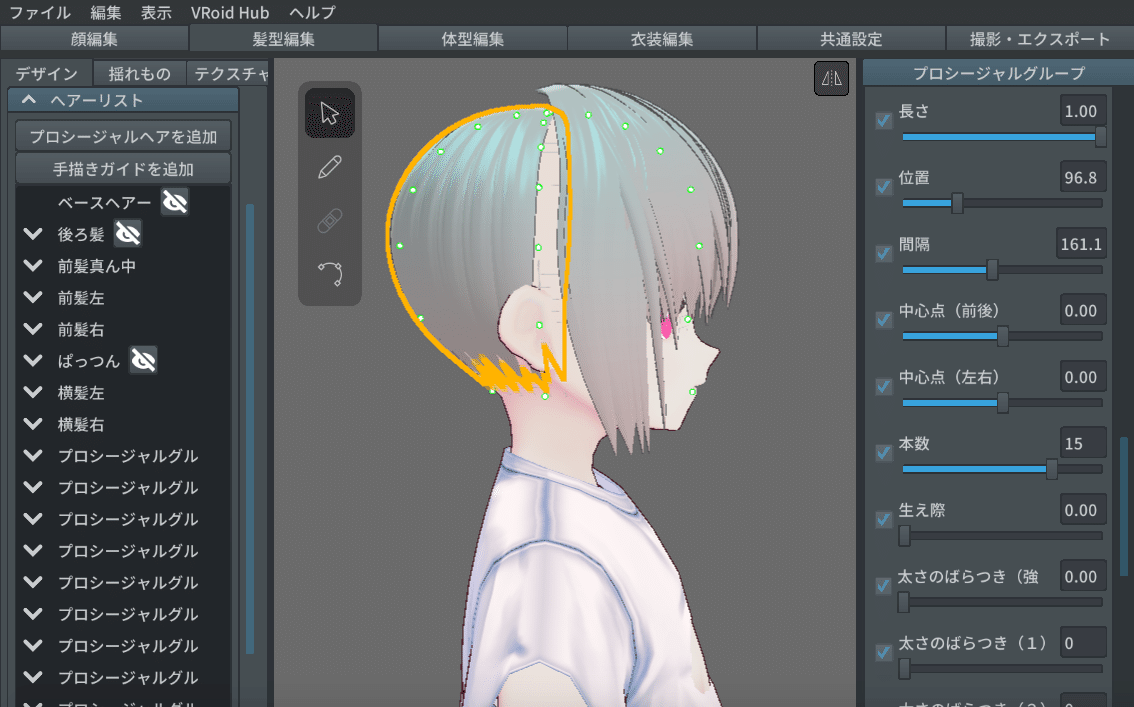Uncheck the 中心点（左右） checkbox
This screenshot has height=707, width=1134.
point(884,386)
